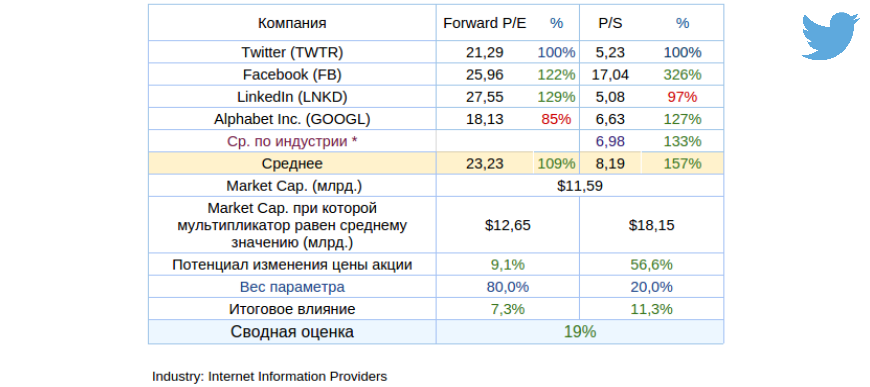Click the Forward P/E column header

485,23
